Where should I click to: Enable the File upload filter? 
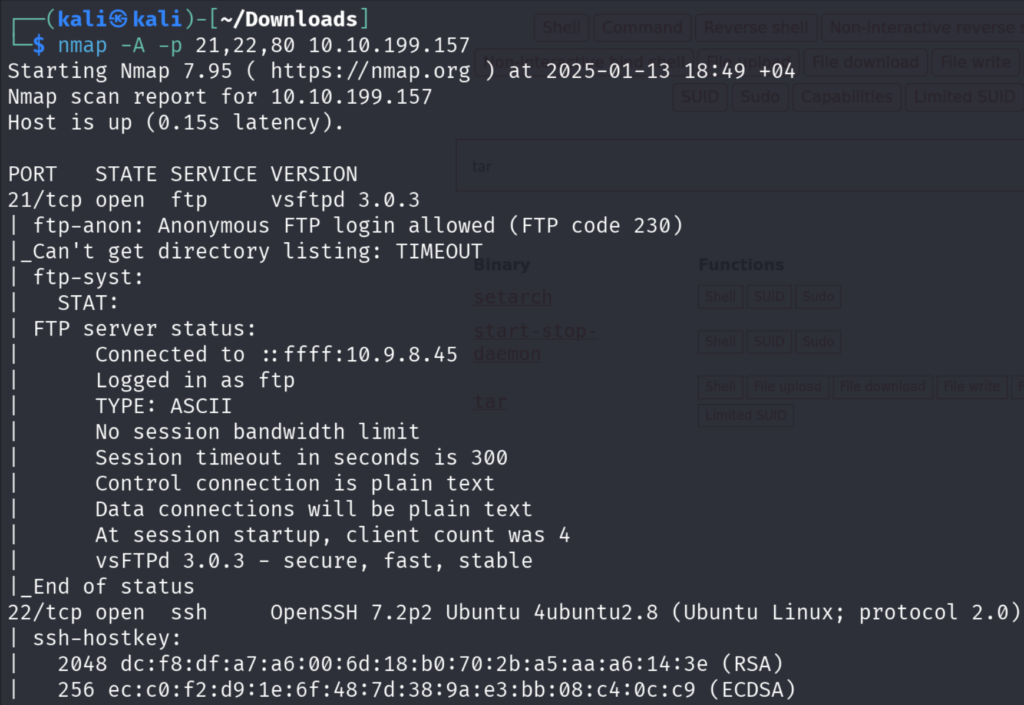point(750,62)
